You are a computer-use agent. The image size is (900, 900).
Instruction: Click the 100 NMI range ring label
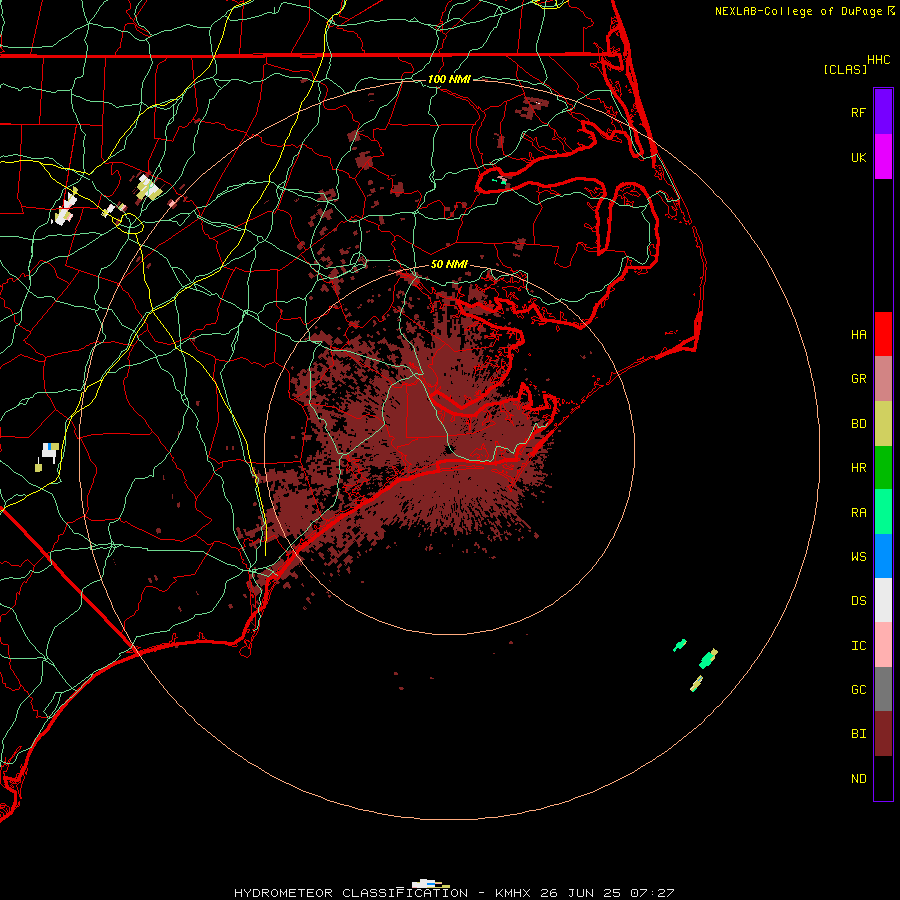pyautogui.click(x=449, y=79)
